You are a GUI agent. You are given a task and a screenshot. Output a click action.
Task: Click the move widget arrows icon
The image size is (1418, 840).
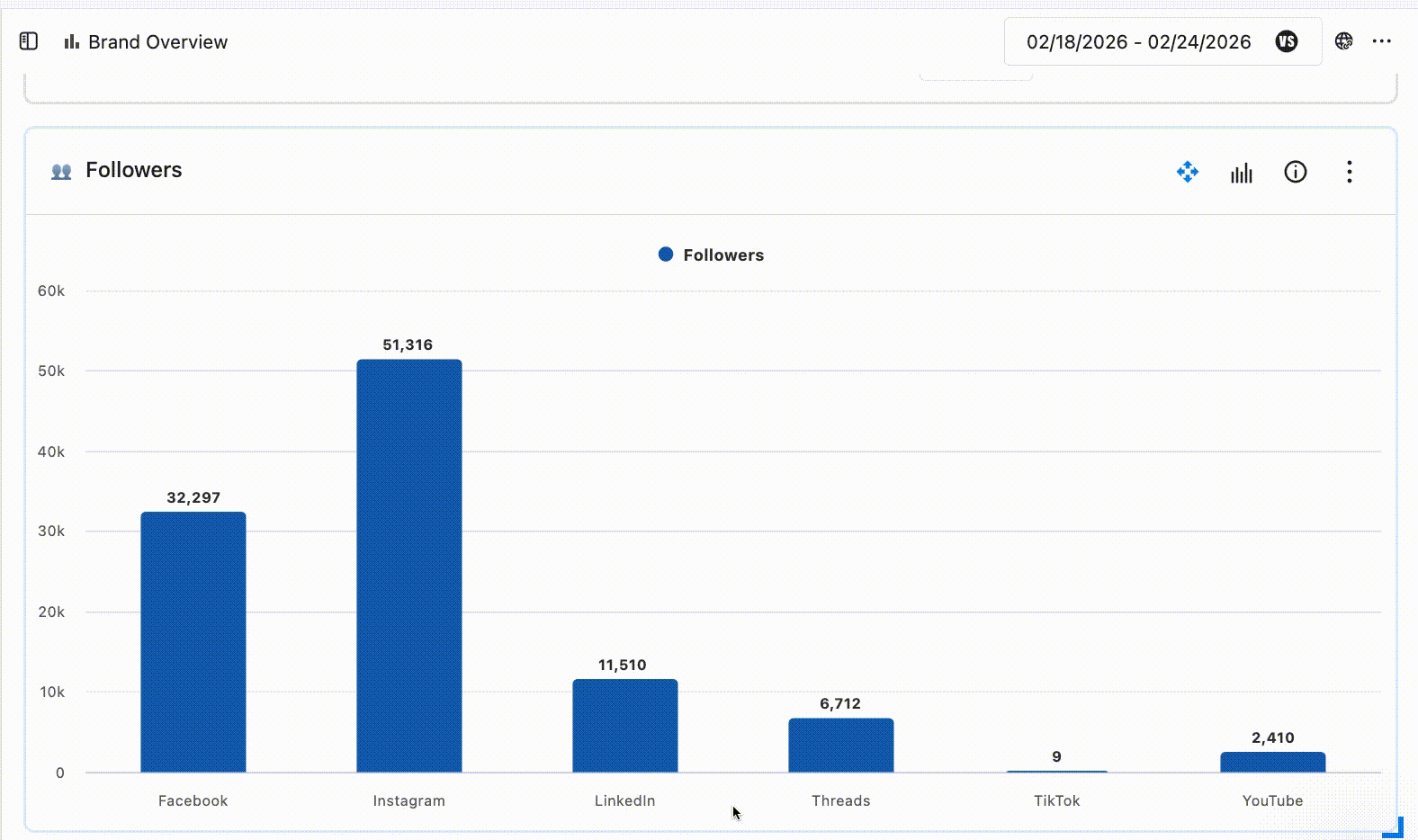coord(1187,172)
